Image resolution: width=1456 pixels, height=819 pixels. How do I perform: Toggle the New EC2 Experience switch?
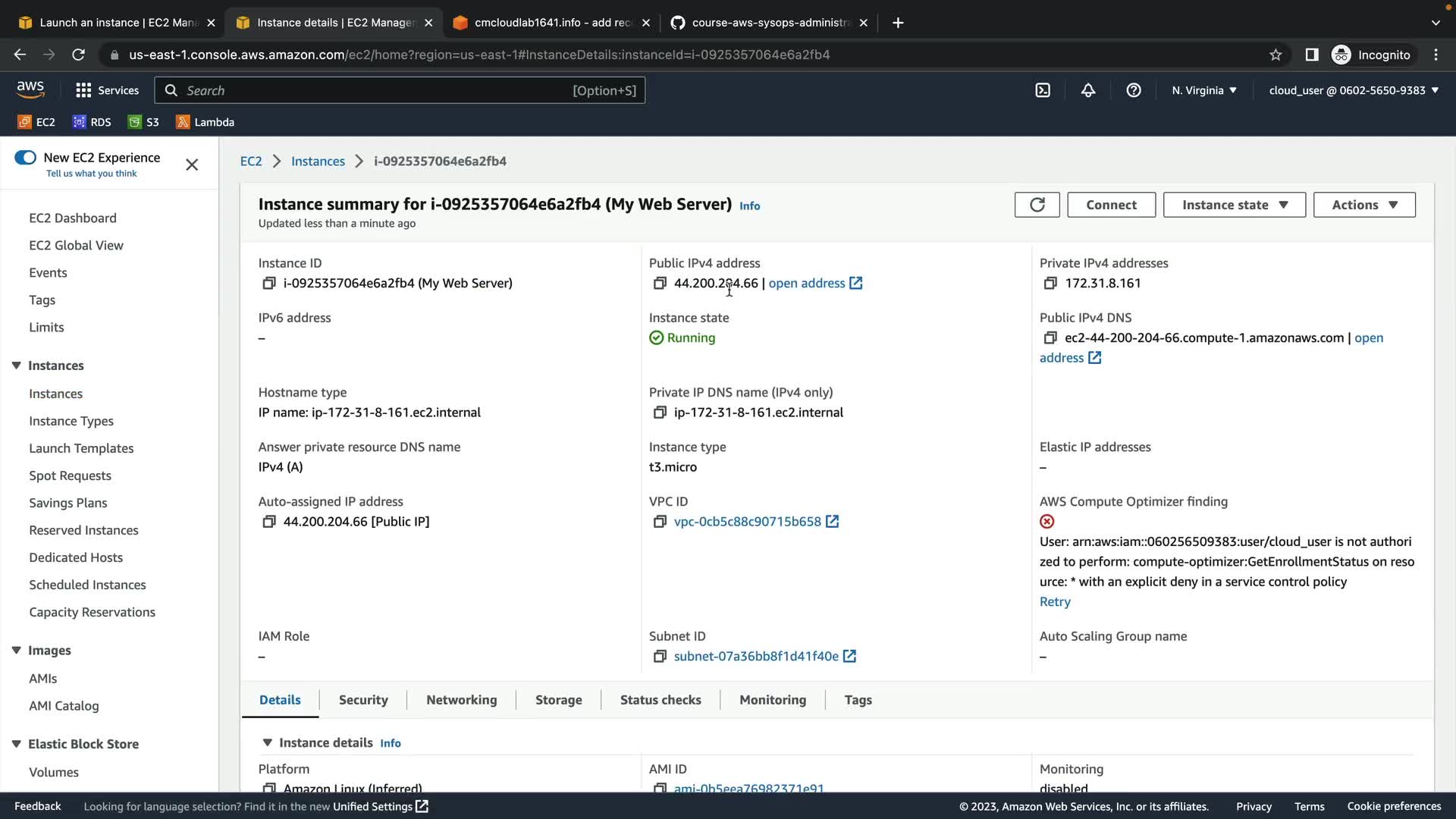25,158
